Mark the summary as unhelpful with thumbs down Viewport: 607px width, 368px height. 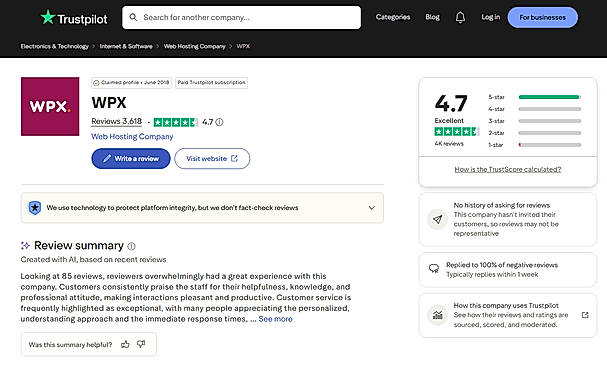click(141, 344)
